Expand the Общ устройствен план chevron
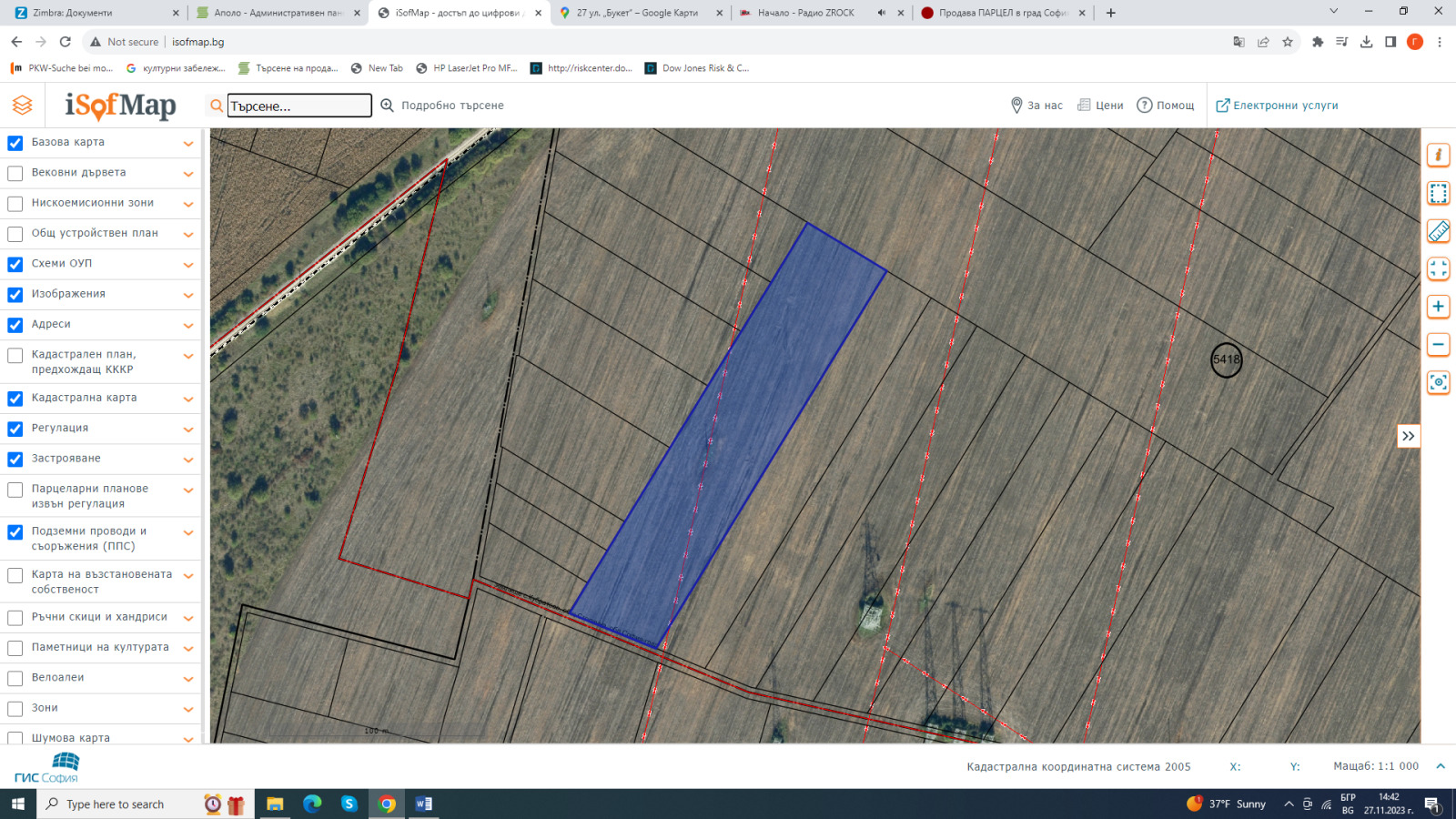This screenshot has width=1456, height=819. pos(188,235)
